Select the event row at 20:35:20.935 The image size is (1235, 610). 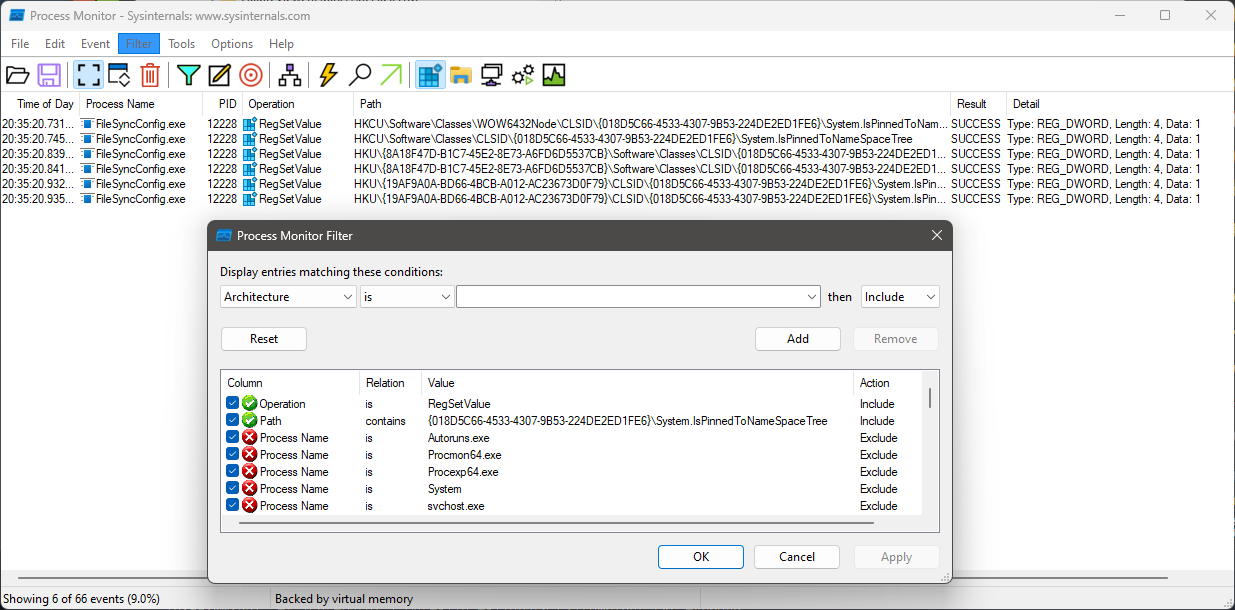[617, 199]
